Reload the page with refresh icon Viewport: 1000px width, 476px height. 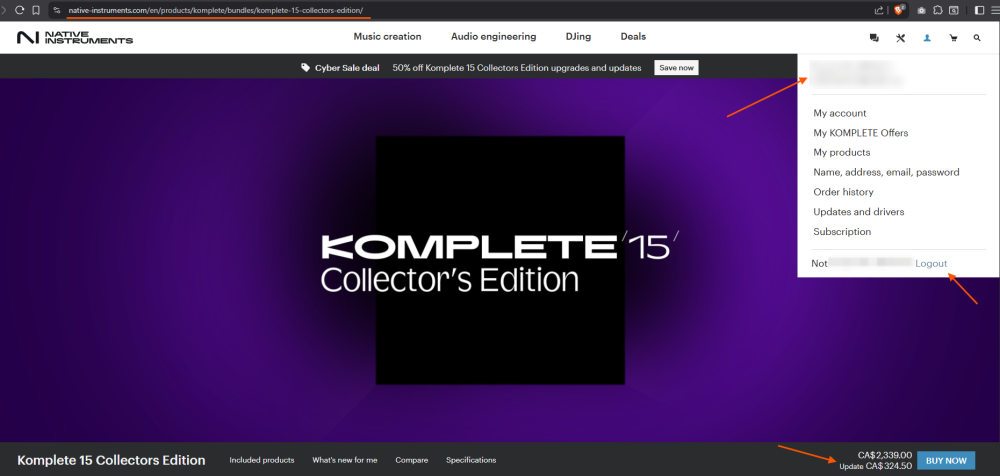point(20,10)
